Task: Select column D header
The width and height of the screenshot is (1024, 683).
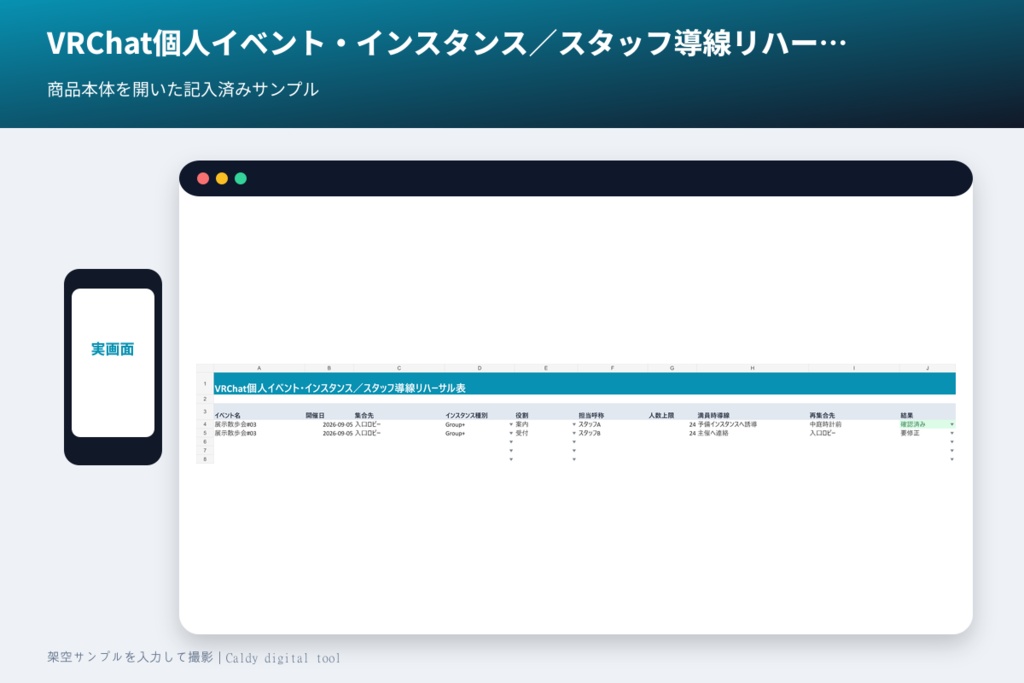Action: point(479,368)
